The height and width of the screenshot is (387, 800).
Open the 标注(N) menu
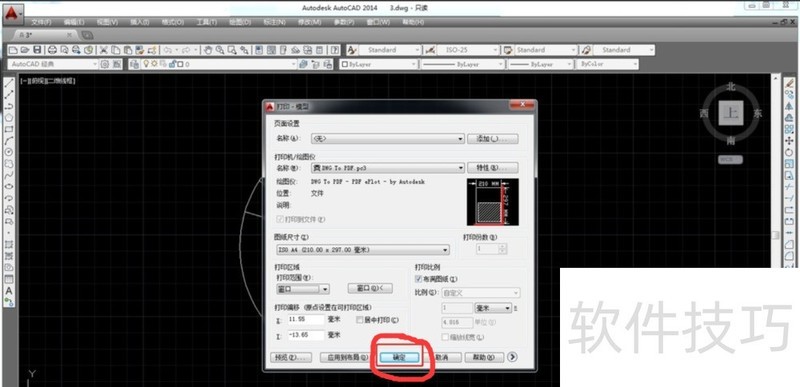[x=274, y=23]
